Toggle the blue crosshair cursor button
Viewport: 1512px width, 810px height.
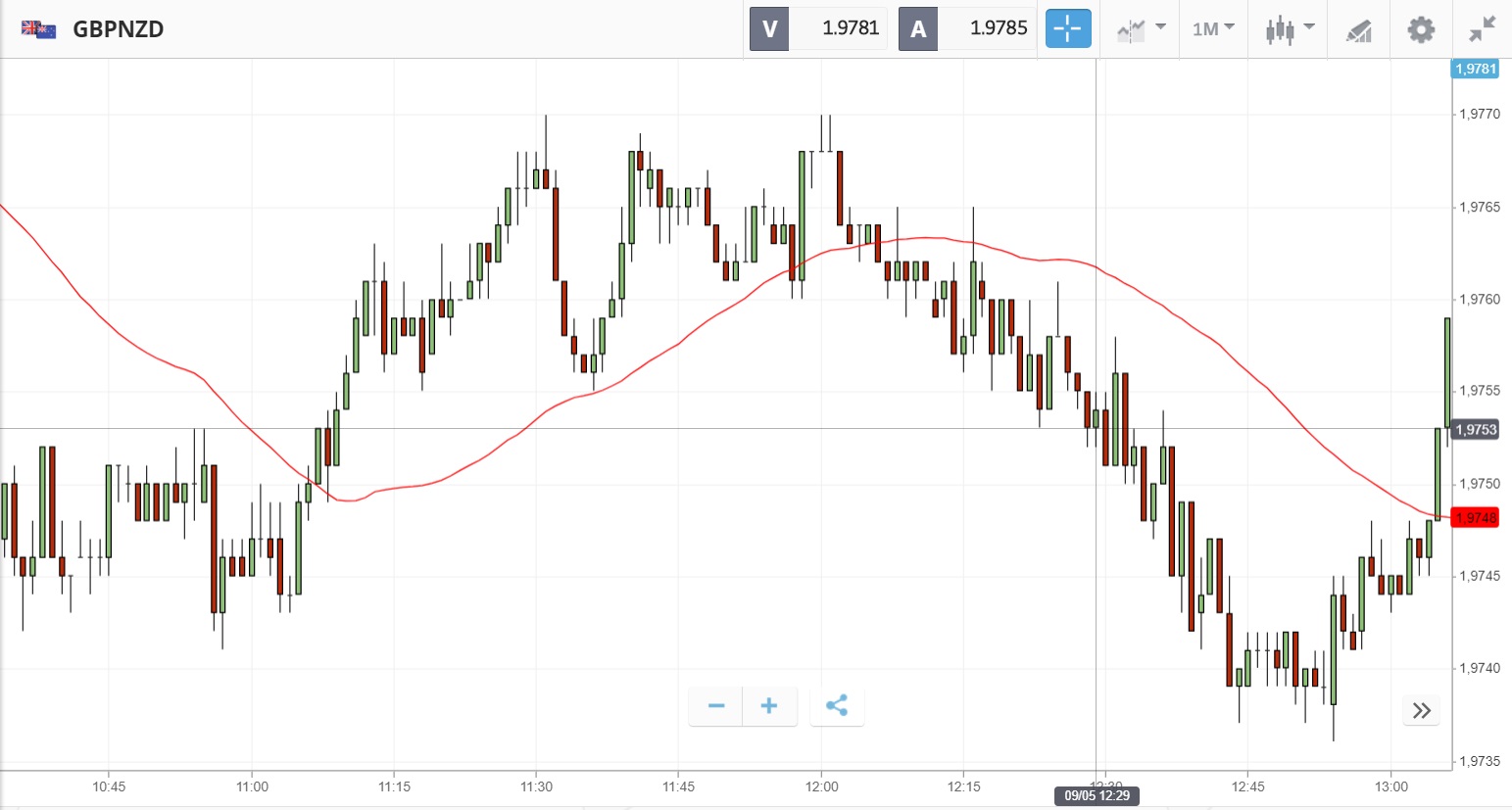pos(1067,29)
